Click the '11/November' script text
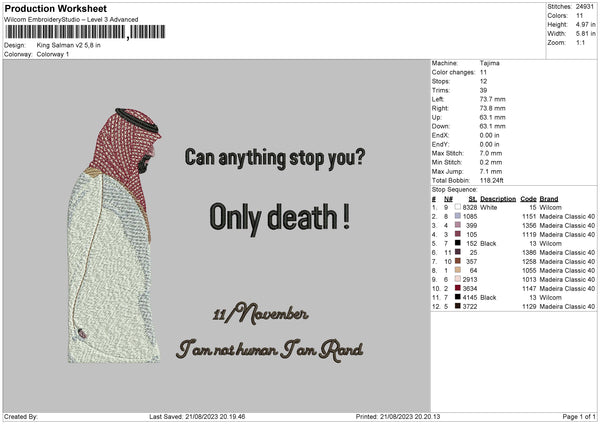Screen dimensions: 600x424 tap(261, 313)
